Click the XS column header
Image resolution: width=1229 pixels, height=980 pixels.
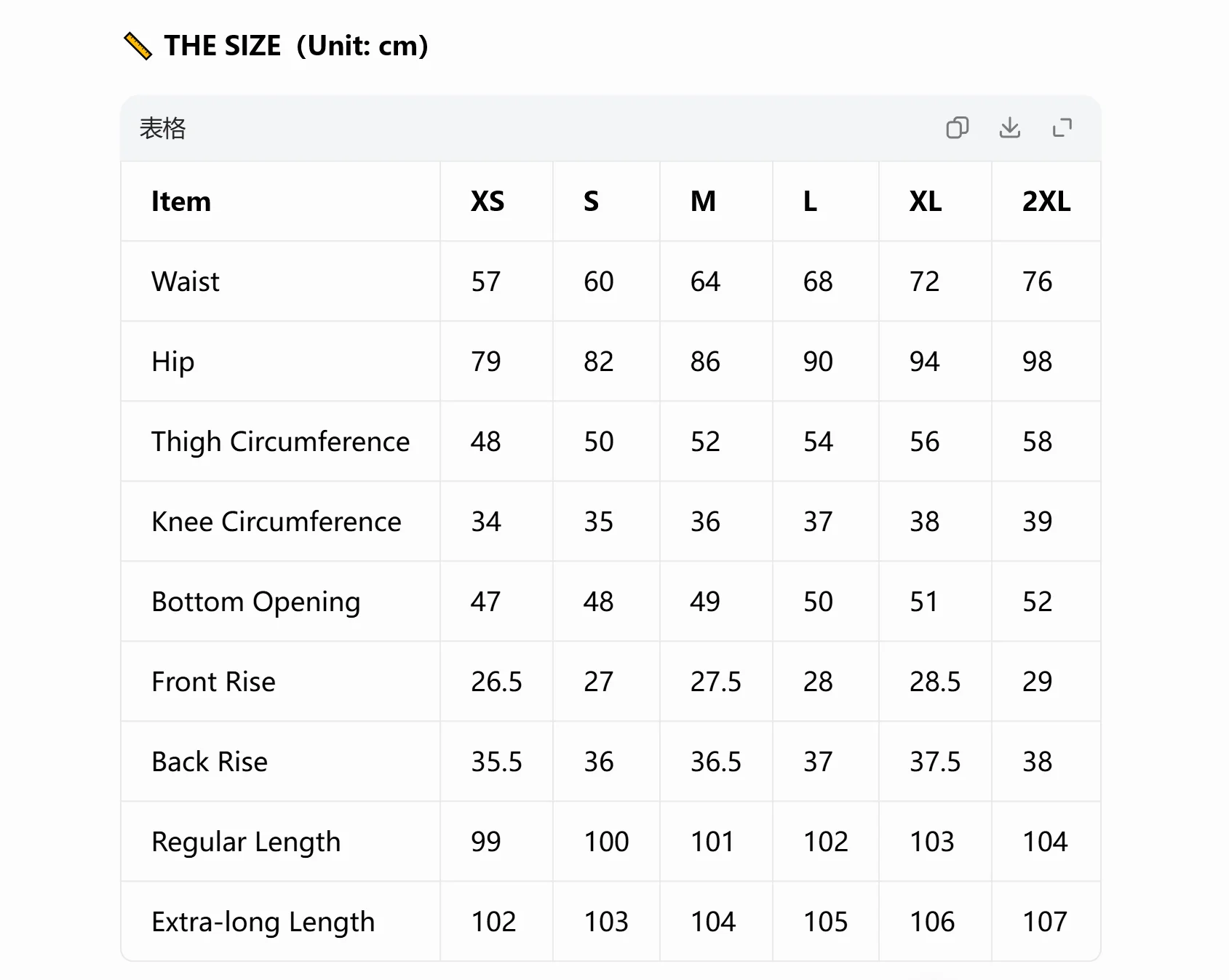[488, 202]
